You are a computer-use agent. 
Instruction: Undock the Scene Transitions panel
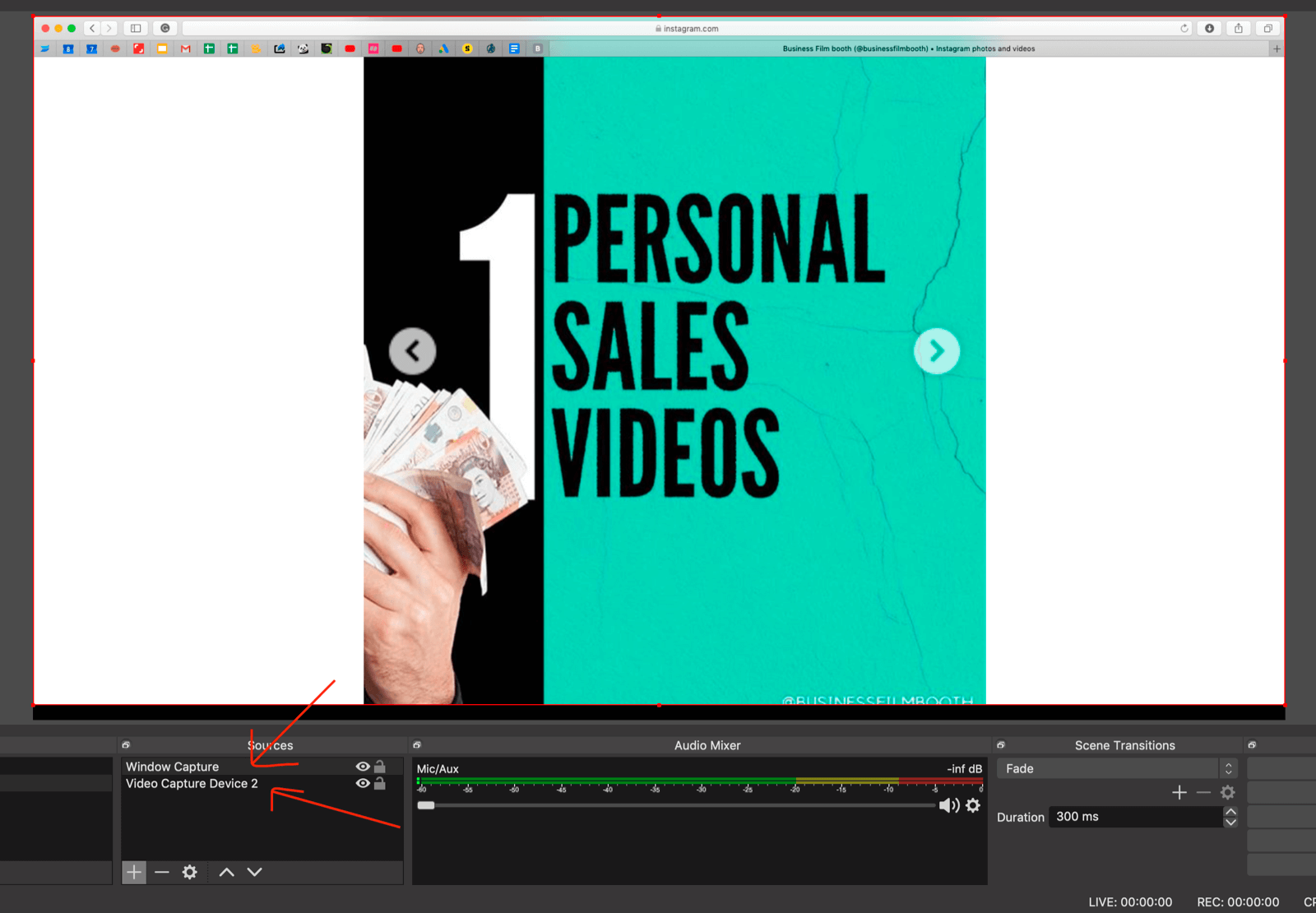[1001, 745]
